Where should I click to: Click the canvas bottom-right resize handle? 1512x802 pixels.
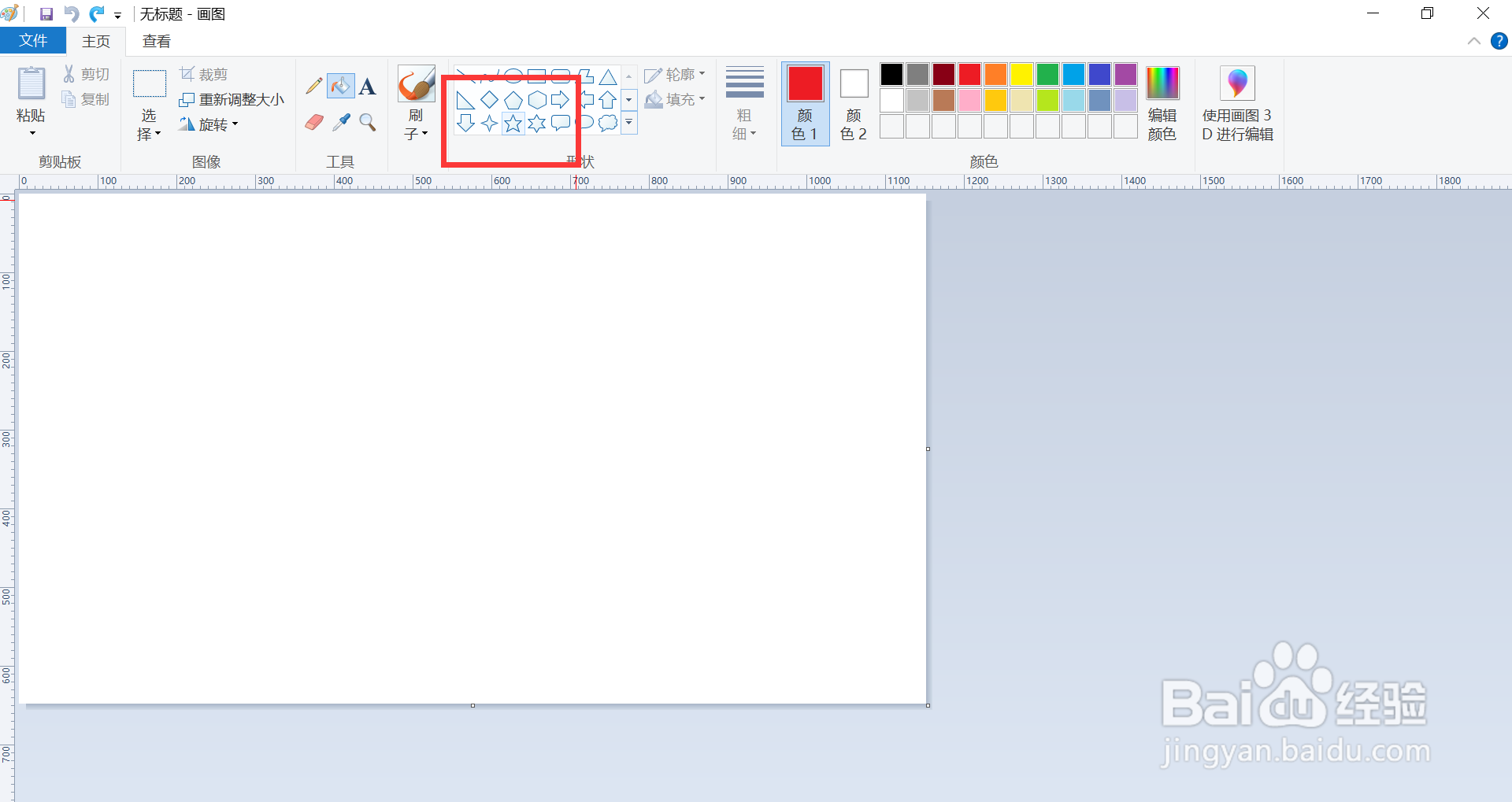coord(928,705)
